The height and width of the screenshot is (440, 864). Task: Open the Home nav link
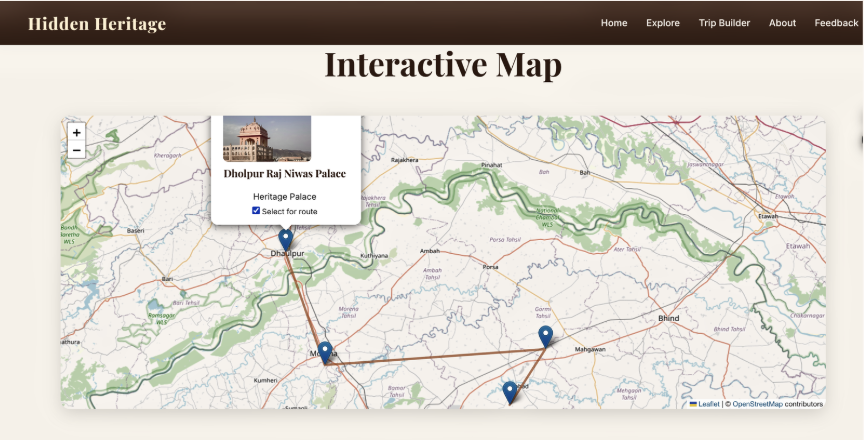point(614,23)
